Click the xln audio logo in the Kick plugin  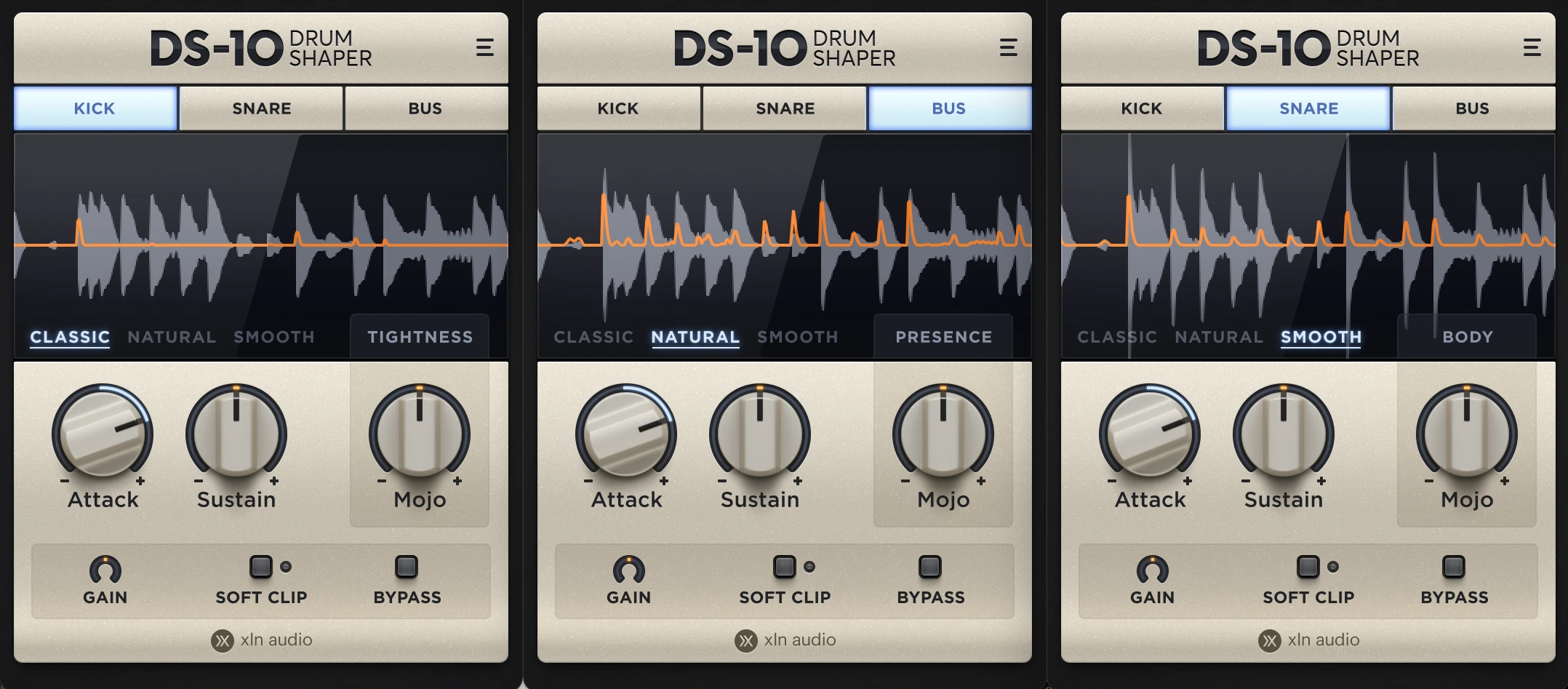(262, 640)
